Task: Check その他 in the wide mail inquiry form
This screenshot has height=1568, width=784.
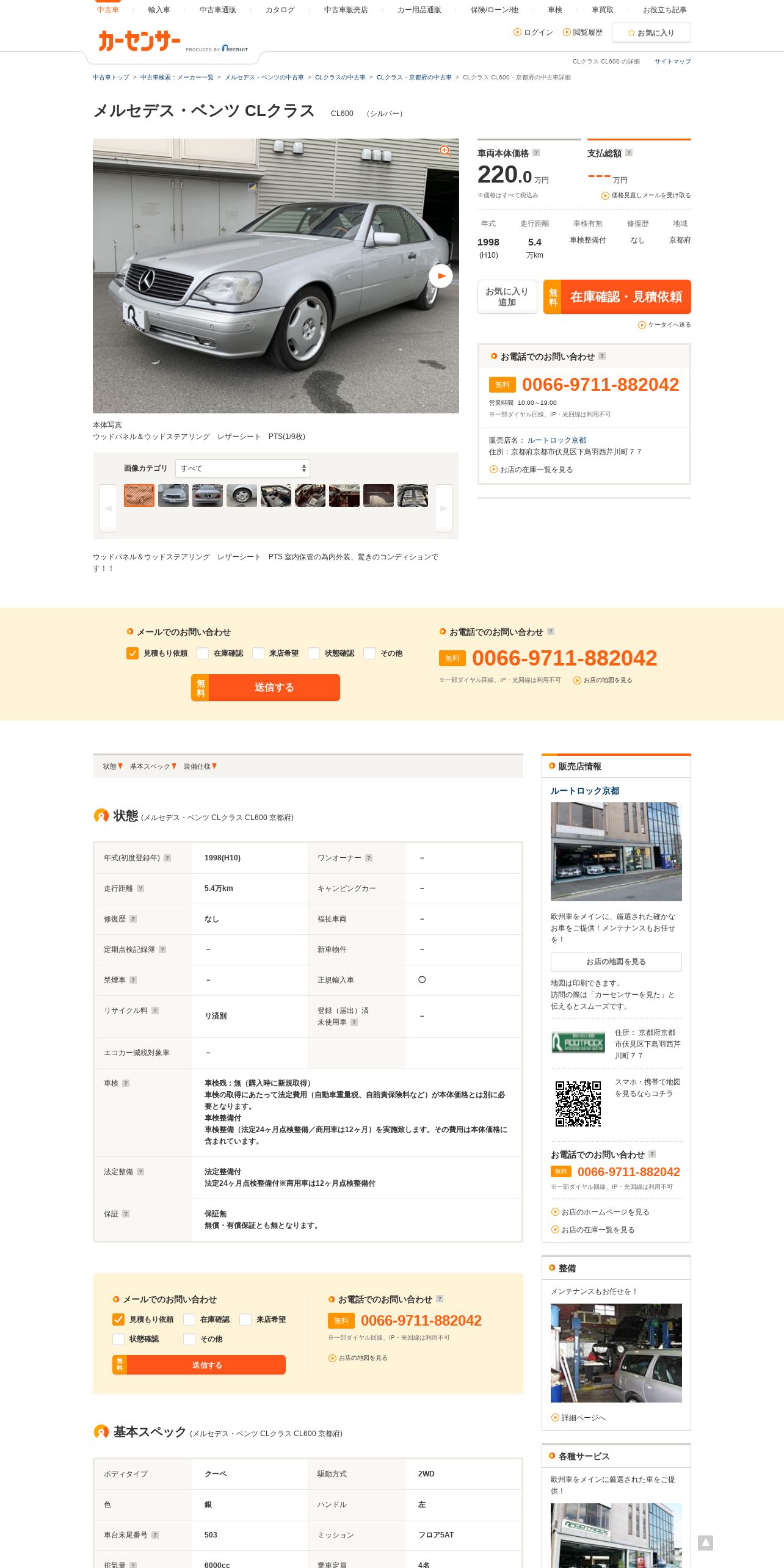Action: tap(369, 653)
